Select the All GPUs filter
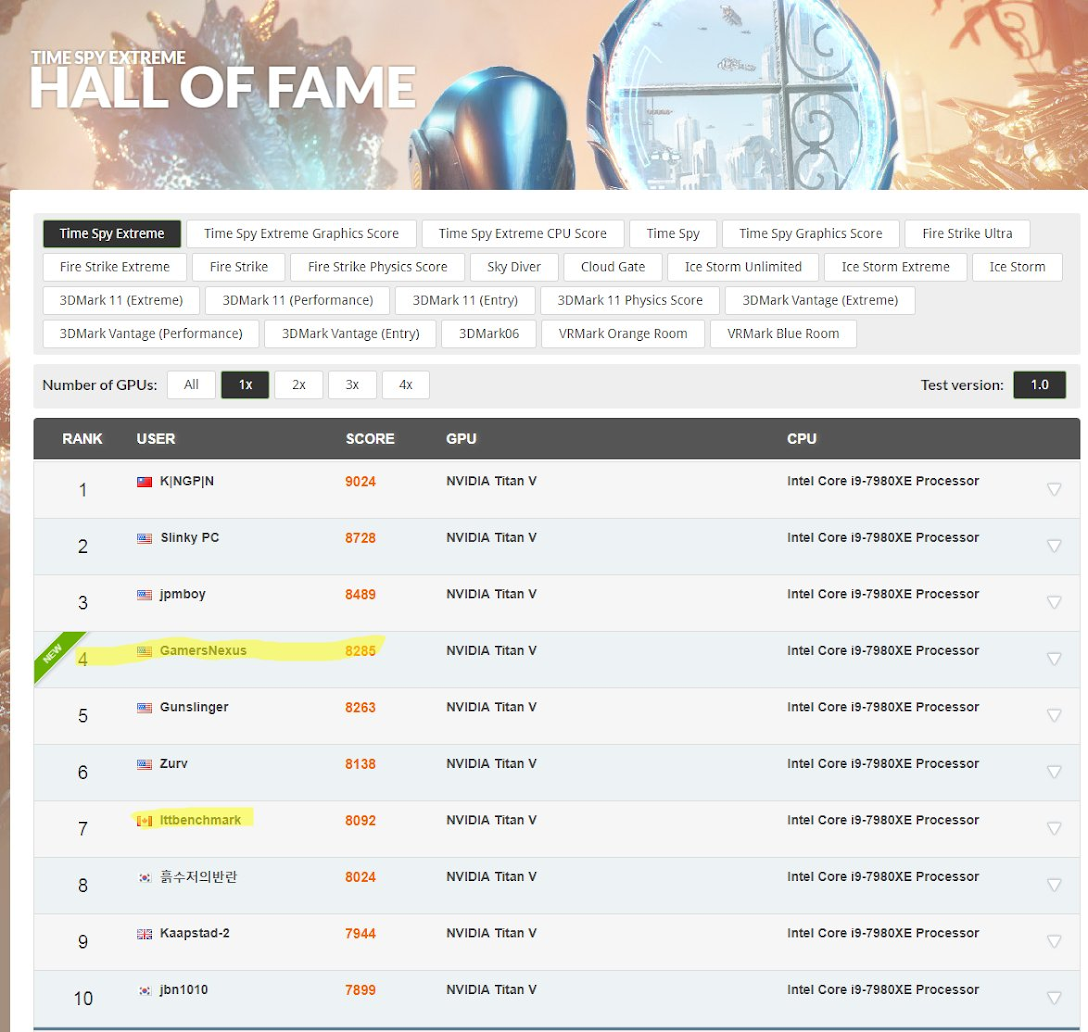The height and width of the screenshot is (1032, 1088). point(191,384)
